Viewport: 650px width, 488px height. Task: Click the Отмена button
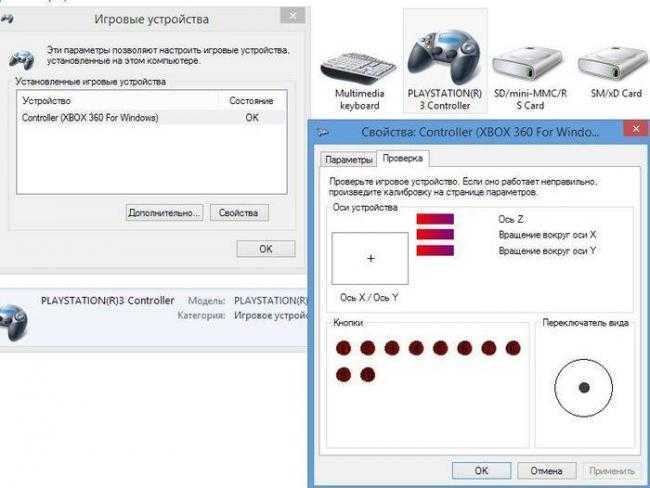[x=546, y=470]
